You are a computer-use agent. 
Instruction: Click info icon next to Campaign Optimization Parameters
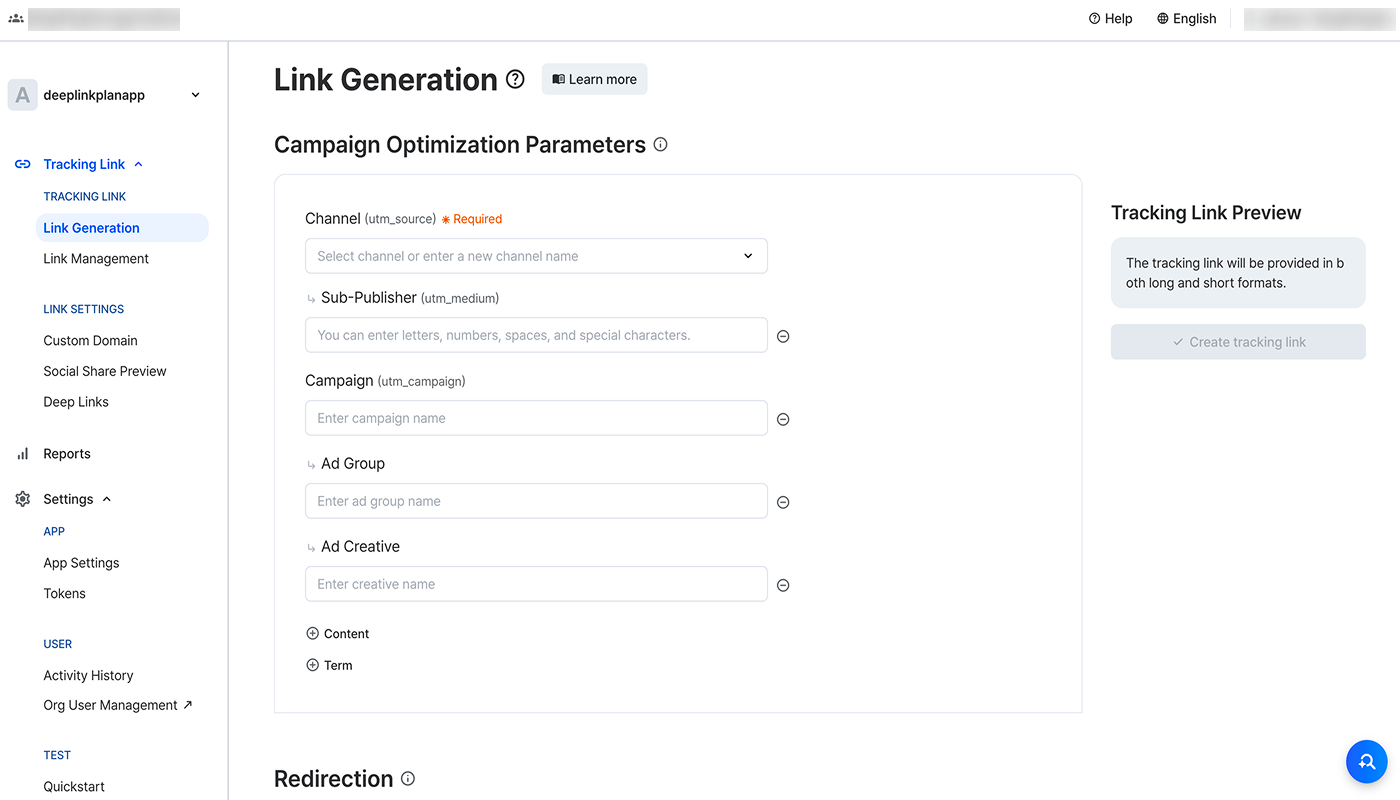tap(660, 144)
